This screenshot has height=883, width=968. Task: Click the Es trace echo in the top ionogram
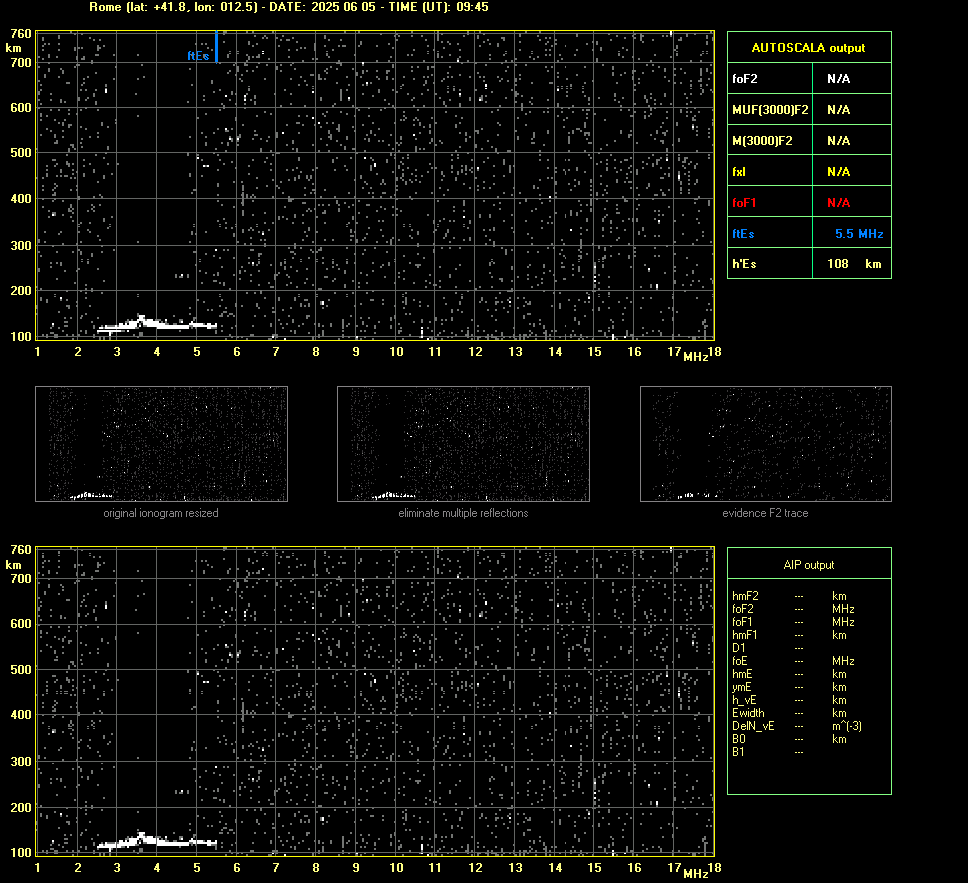tap(157, 324)
